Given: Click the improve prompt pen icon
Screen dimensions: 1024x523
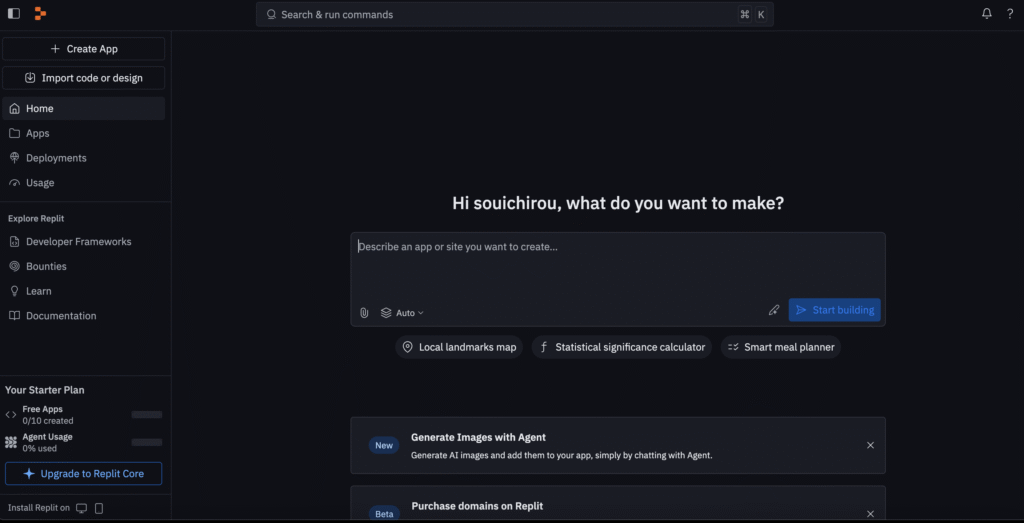Looking at the screenshot, I should click(774, 310).
